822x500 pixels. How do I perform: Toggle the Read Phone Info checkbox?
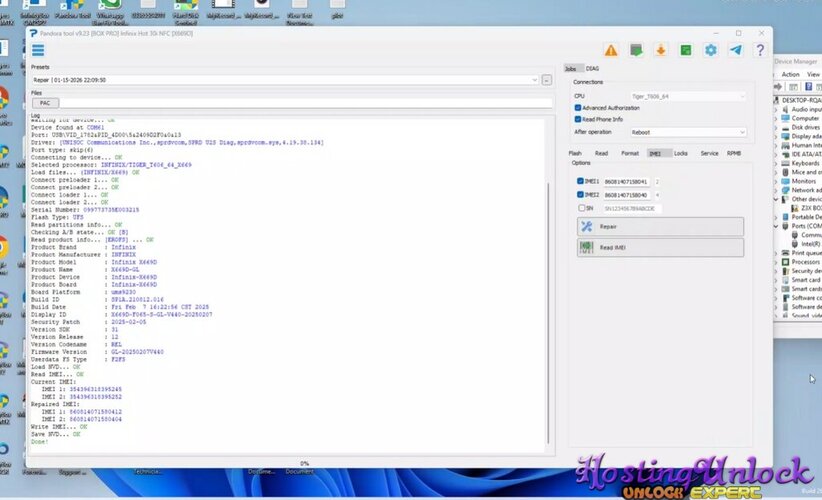coord(578,119)
